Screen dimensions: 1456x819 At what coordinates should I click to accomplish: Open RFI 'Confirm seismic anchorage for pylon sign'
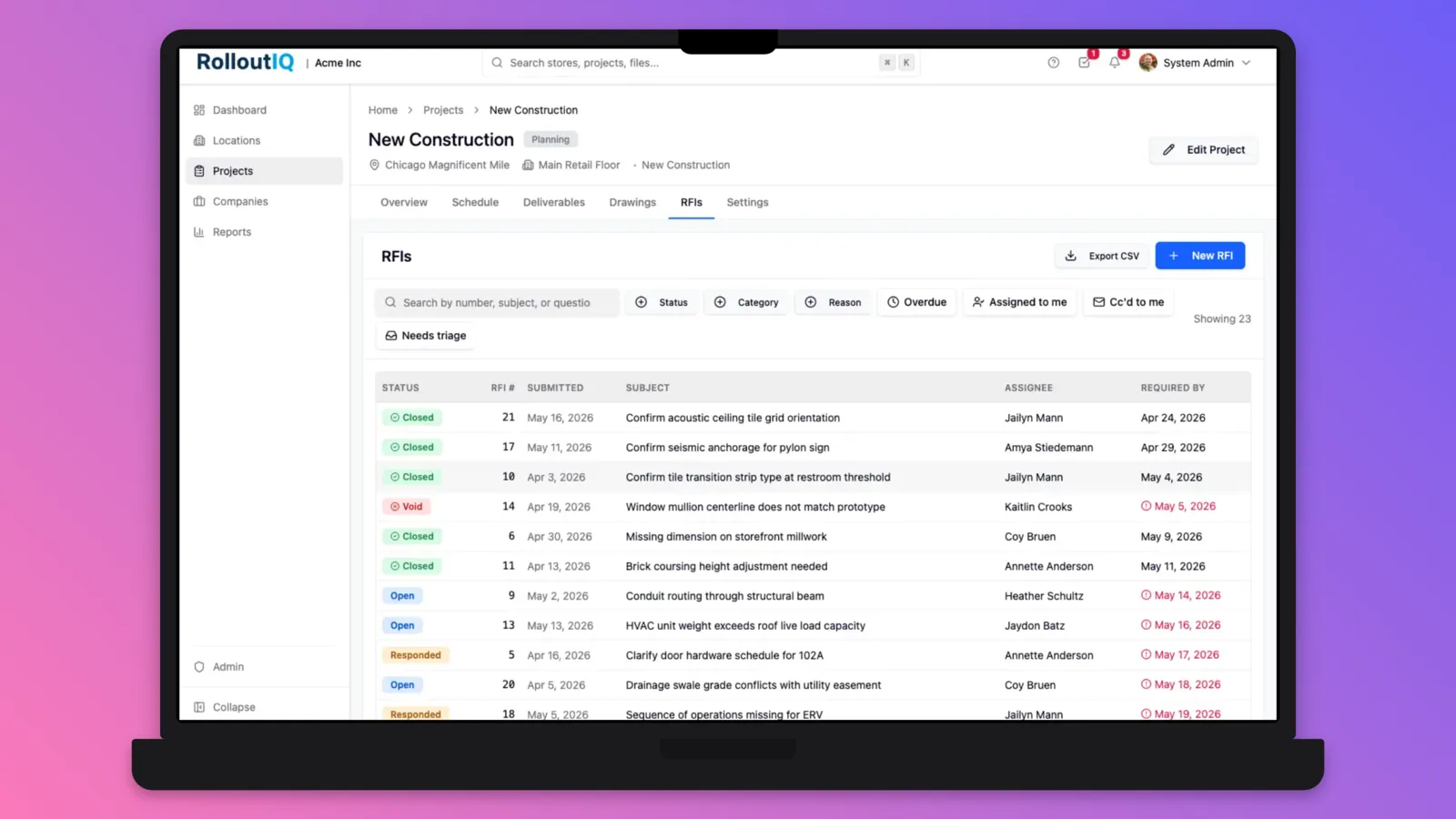coord(727,448)
